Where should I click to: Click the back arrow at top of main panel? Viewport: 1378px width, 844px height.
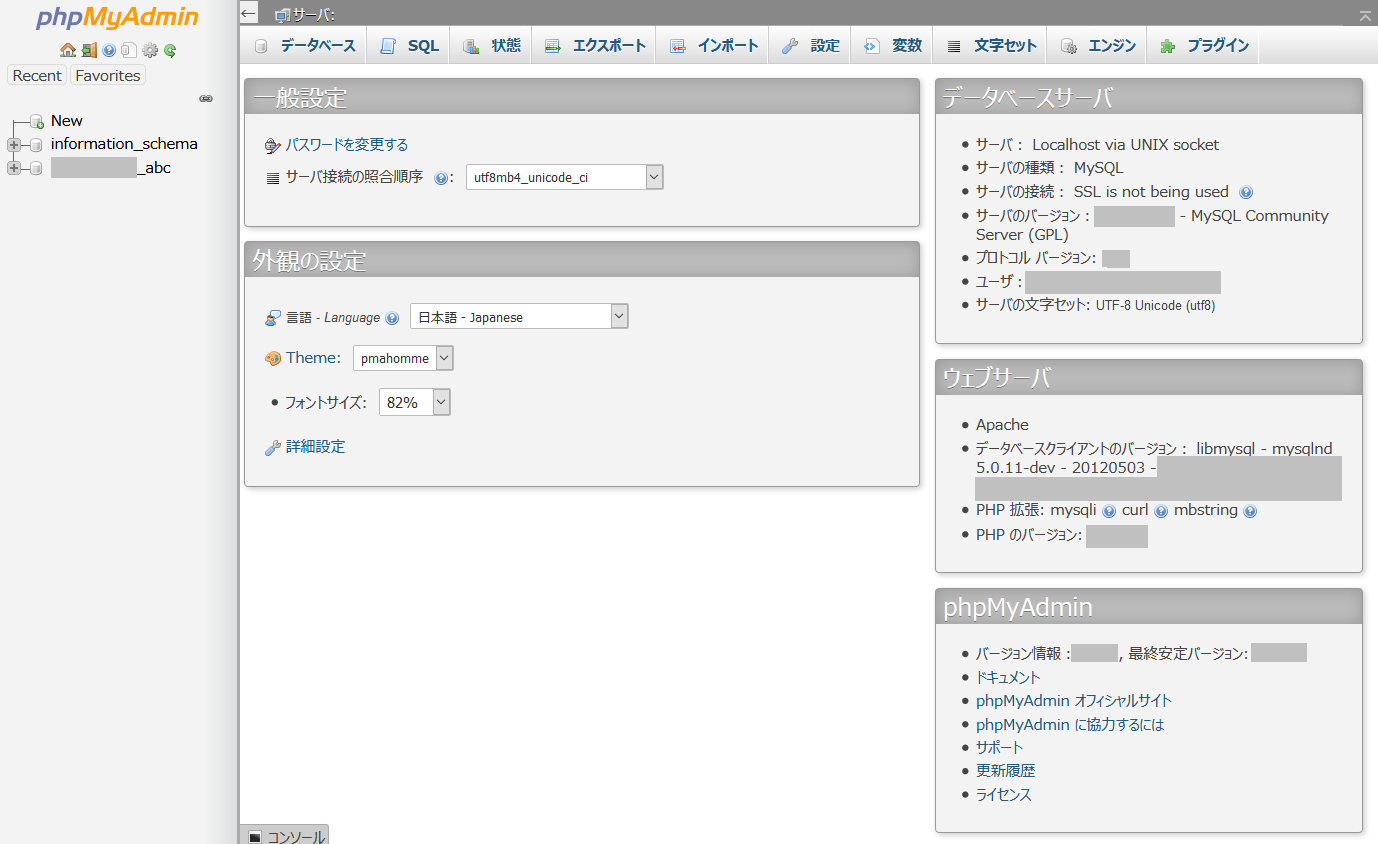(x=249, y=13)
